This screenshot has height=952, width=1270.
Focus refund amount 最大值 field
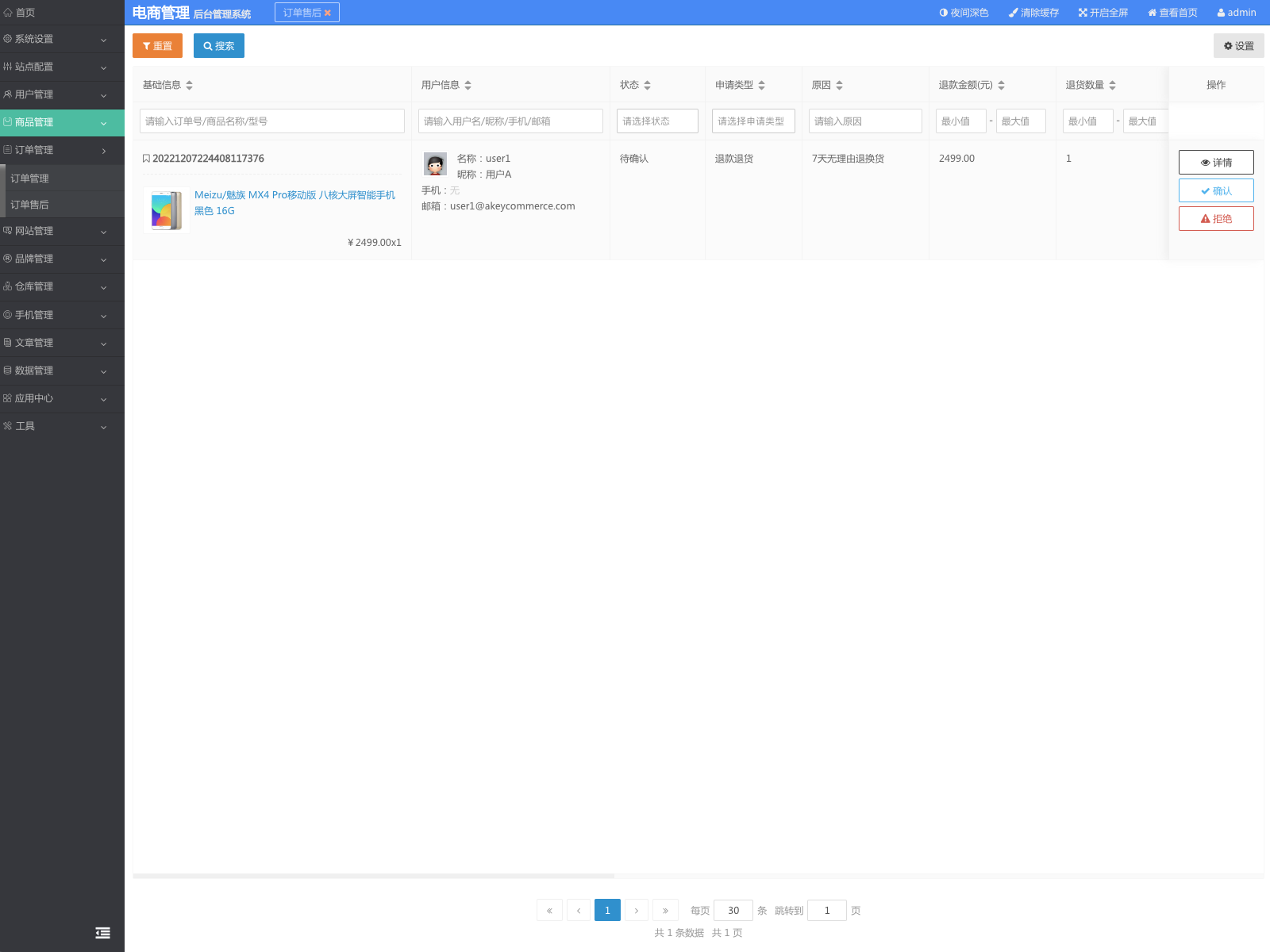coord(1021,121)
